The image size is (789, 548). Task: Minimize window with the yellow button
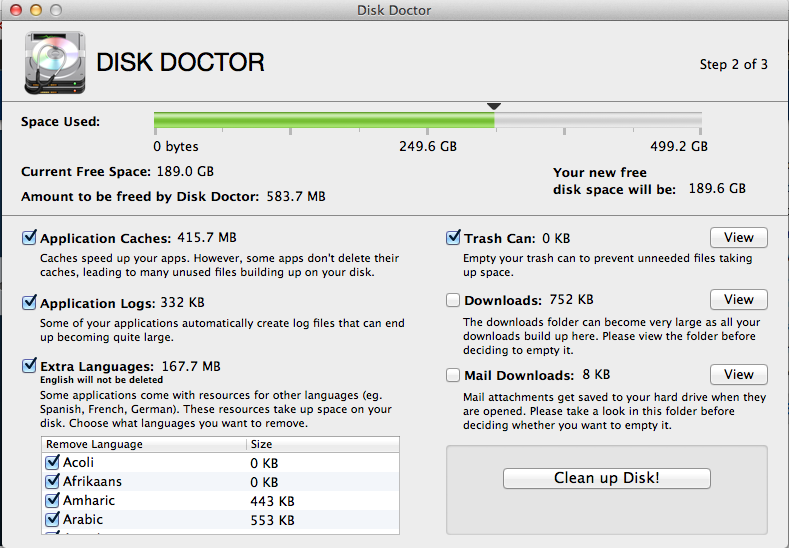[x=36, y=10]
